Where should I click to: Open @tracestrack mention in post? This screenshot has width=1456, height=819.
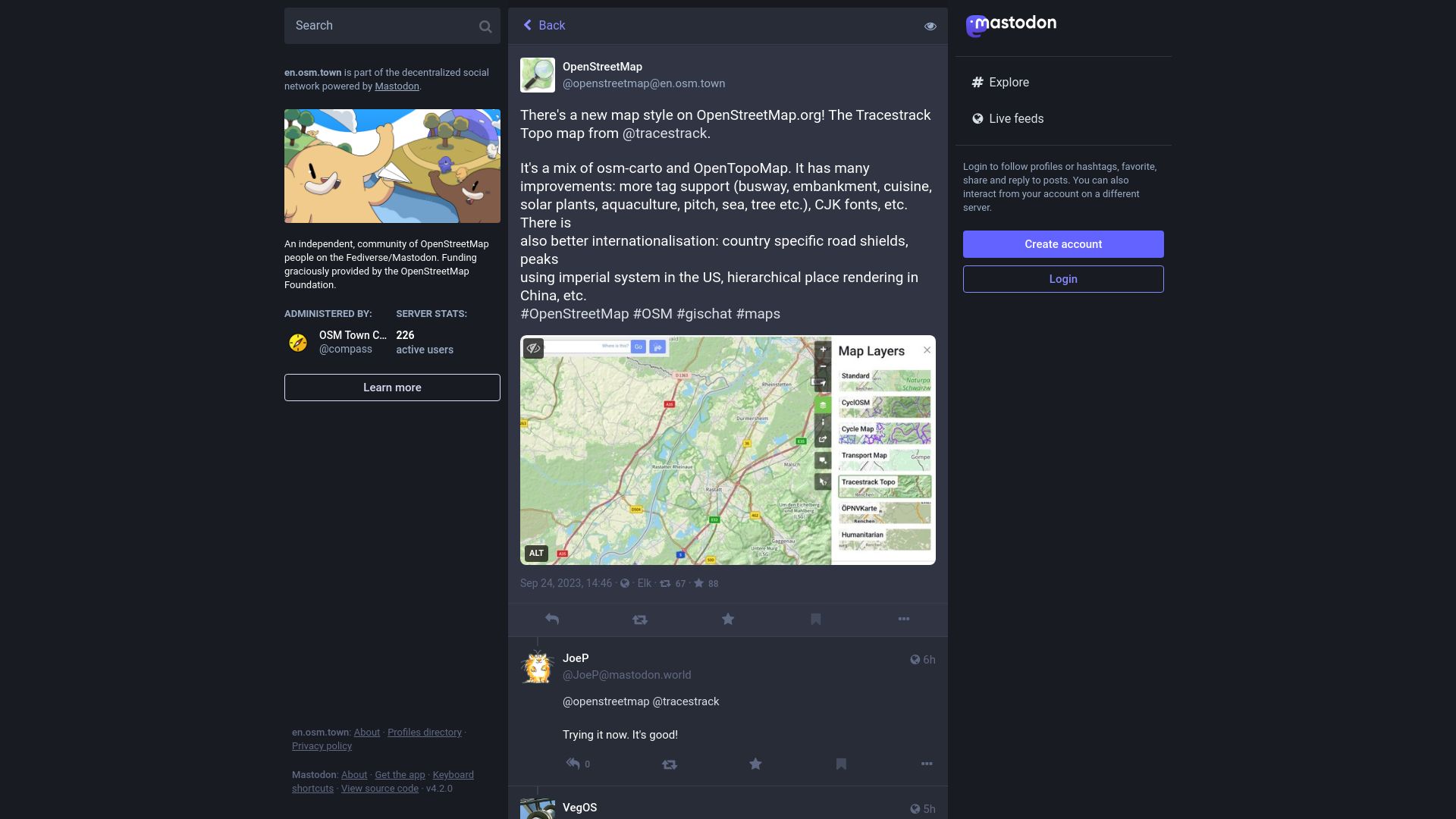664,133
